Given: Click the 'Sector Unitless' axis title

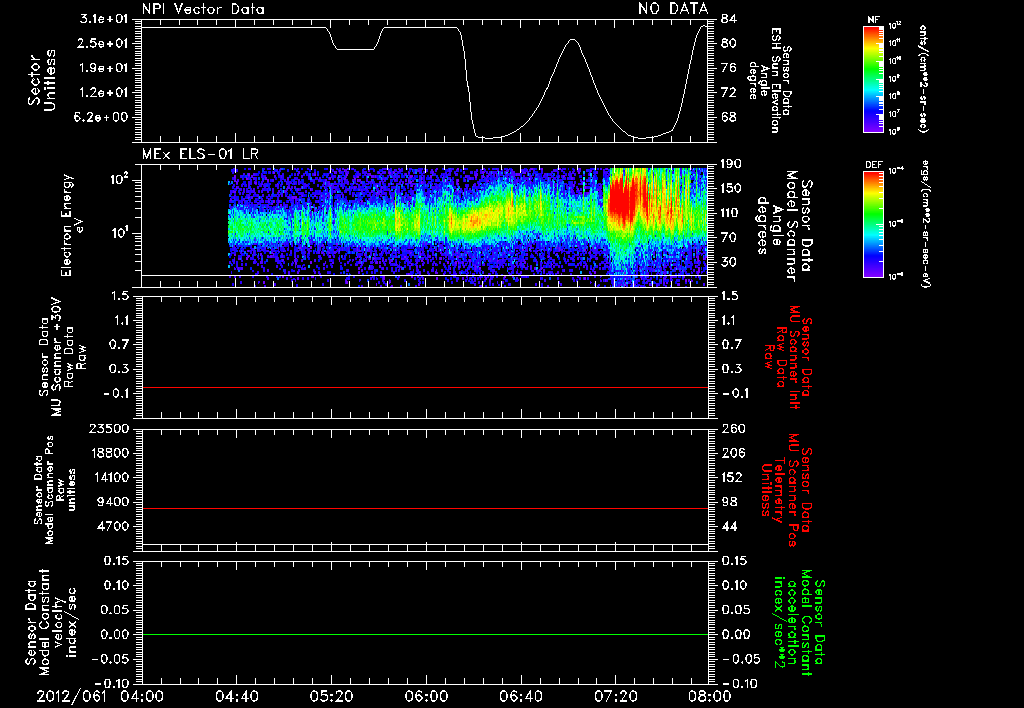Looking at the screenshot, I should (x=42, y=80).
